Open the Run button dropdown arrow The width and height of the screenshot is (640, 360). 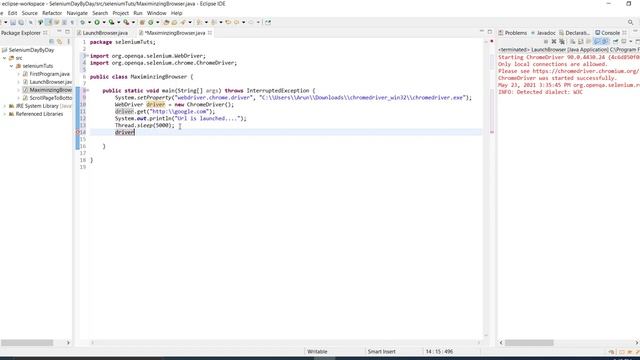coord(104,22)
